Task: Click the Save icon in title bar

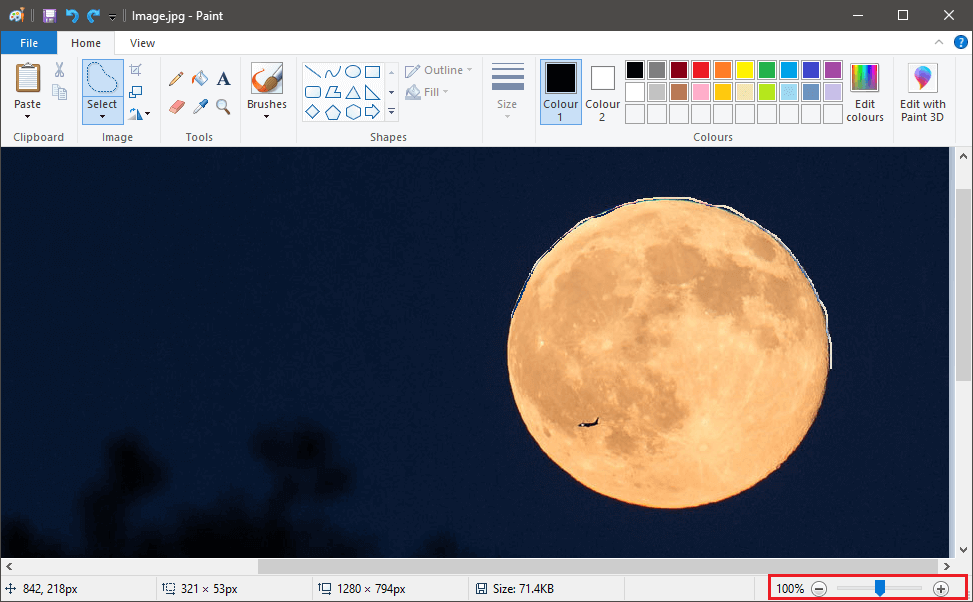Action: click(x=49, y=16)
